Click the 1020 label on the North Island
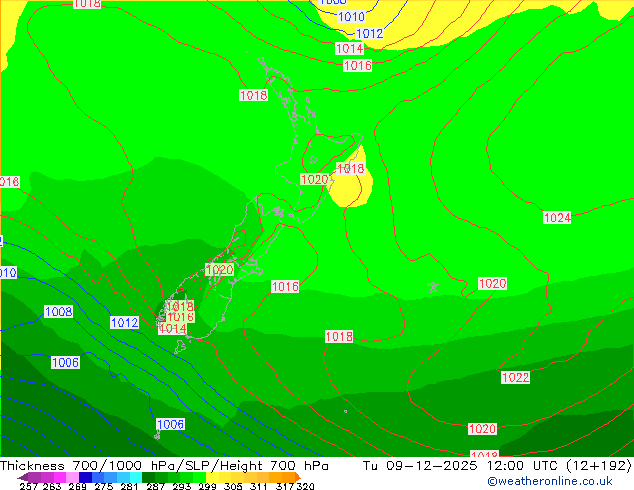Viewport: 634px width, 490px height. coord(315,180)
